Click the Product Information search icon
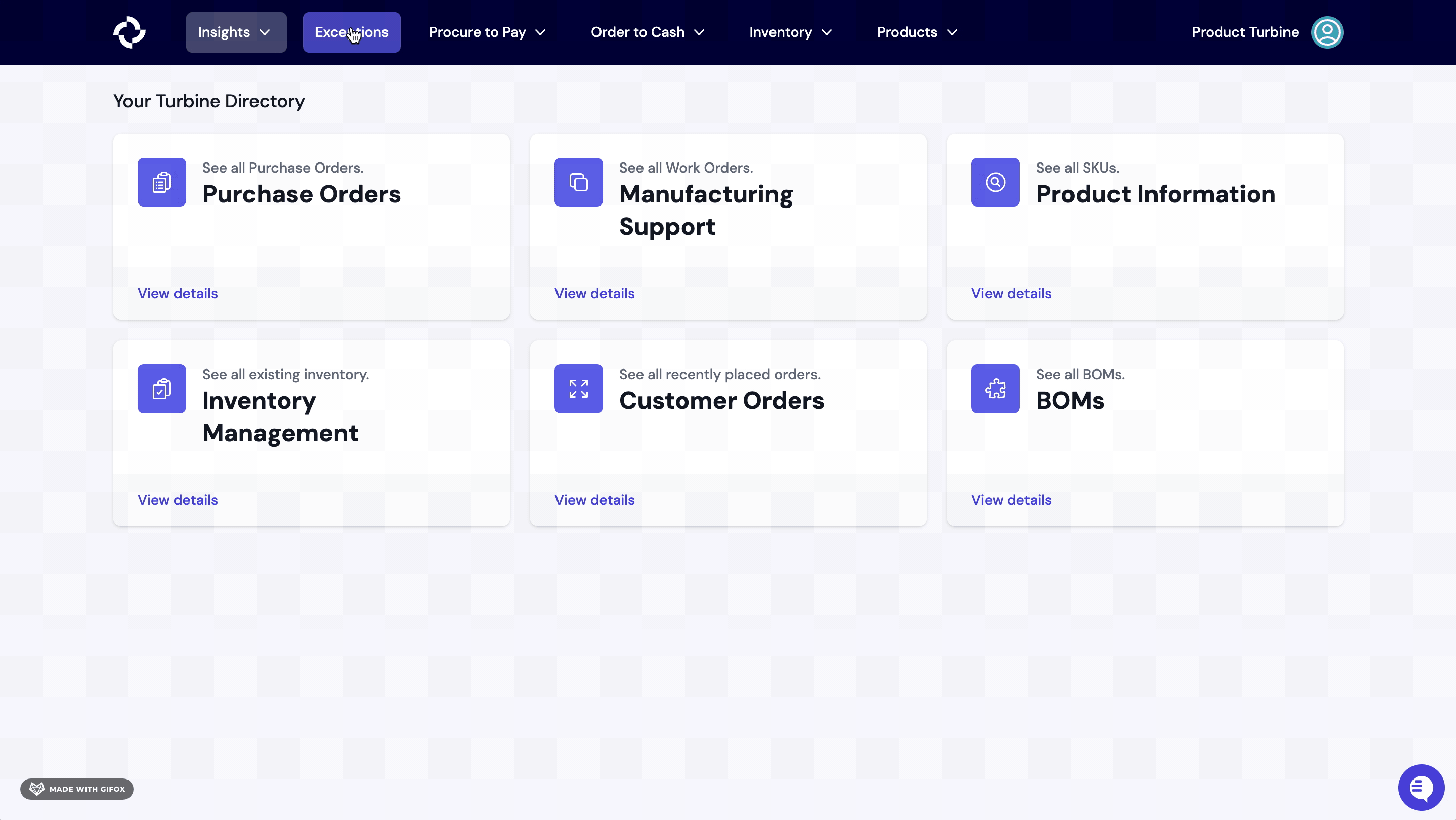Screen dimensions: 1456x820 (995, 182)
